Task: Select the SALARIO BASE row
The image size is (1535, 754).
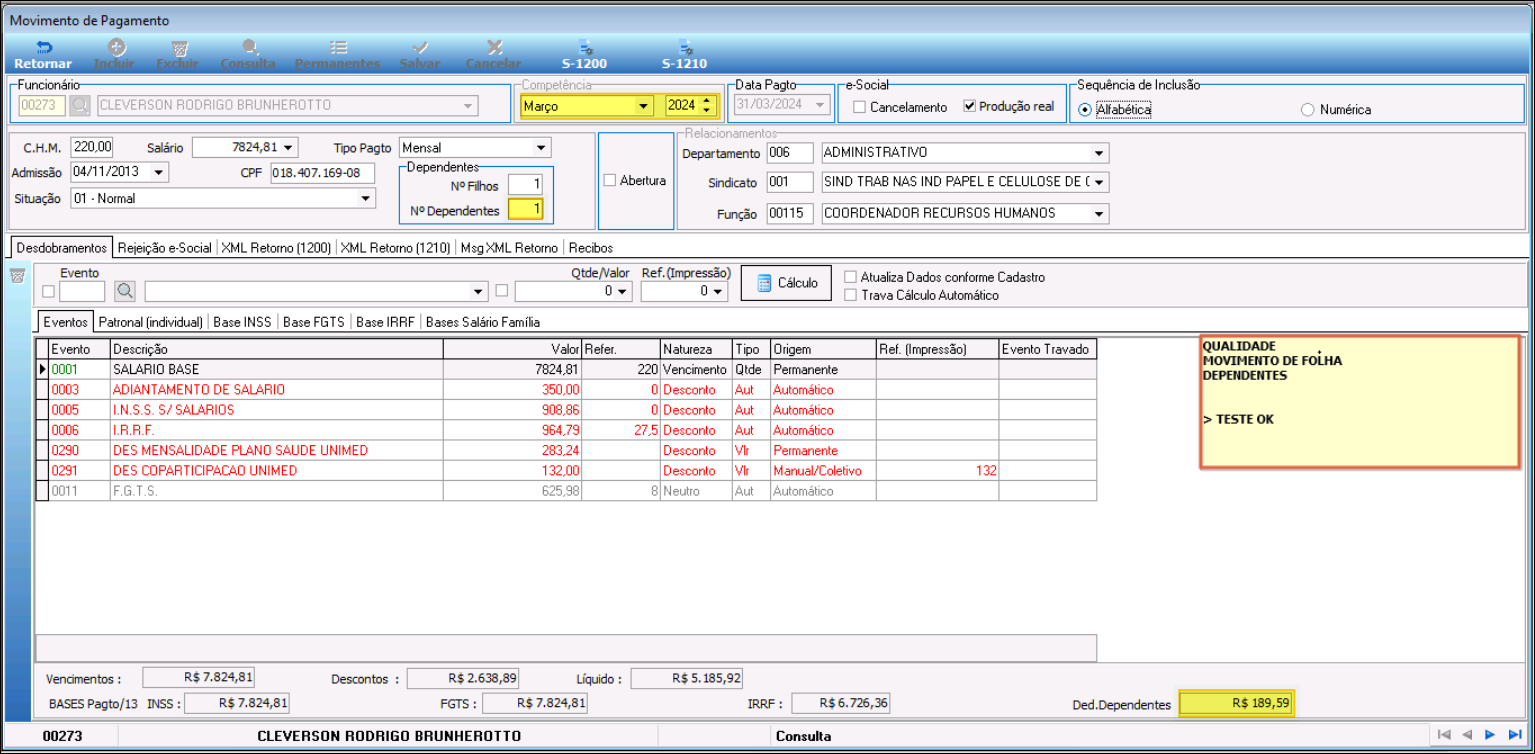Action: (x=566, y=369)
